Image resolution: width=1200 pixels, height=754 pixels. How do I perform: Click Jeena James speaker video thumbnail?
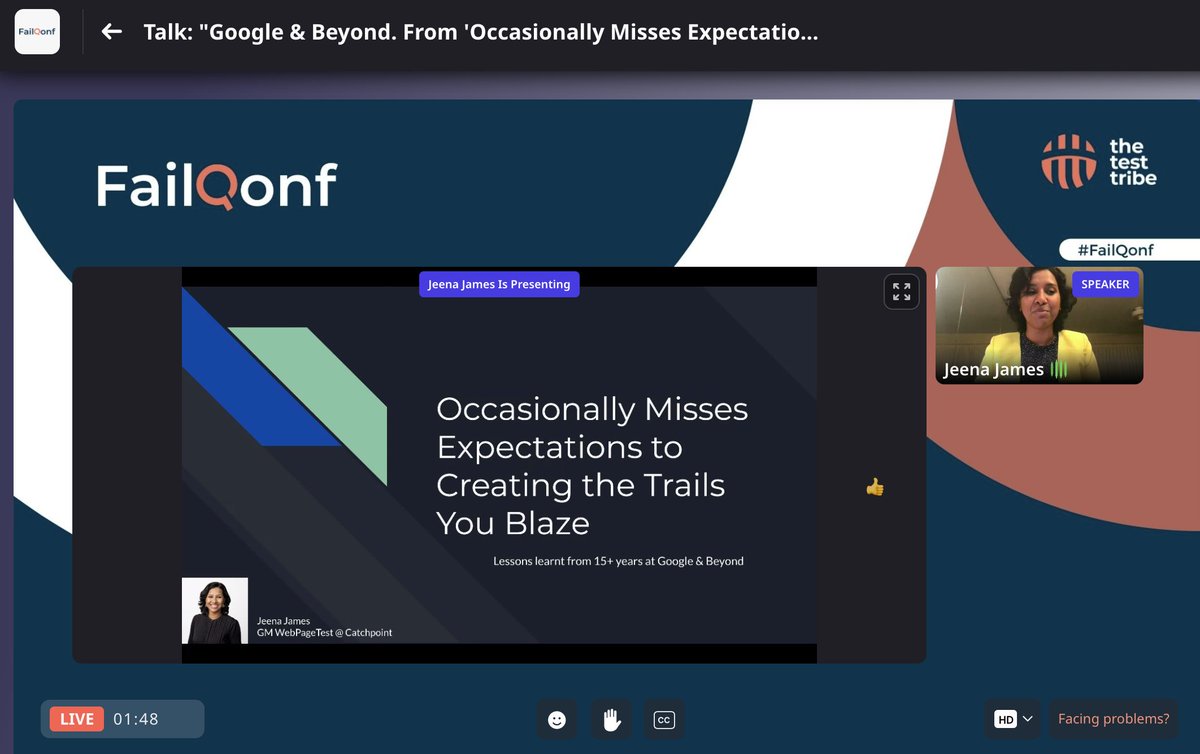pyautogui.click(x=1039, y=325)
